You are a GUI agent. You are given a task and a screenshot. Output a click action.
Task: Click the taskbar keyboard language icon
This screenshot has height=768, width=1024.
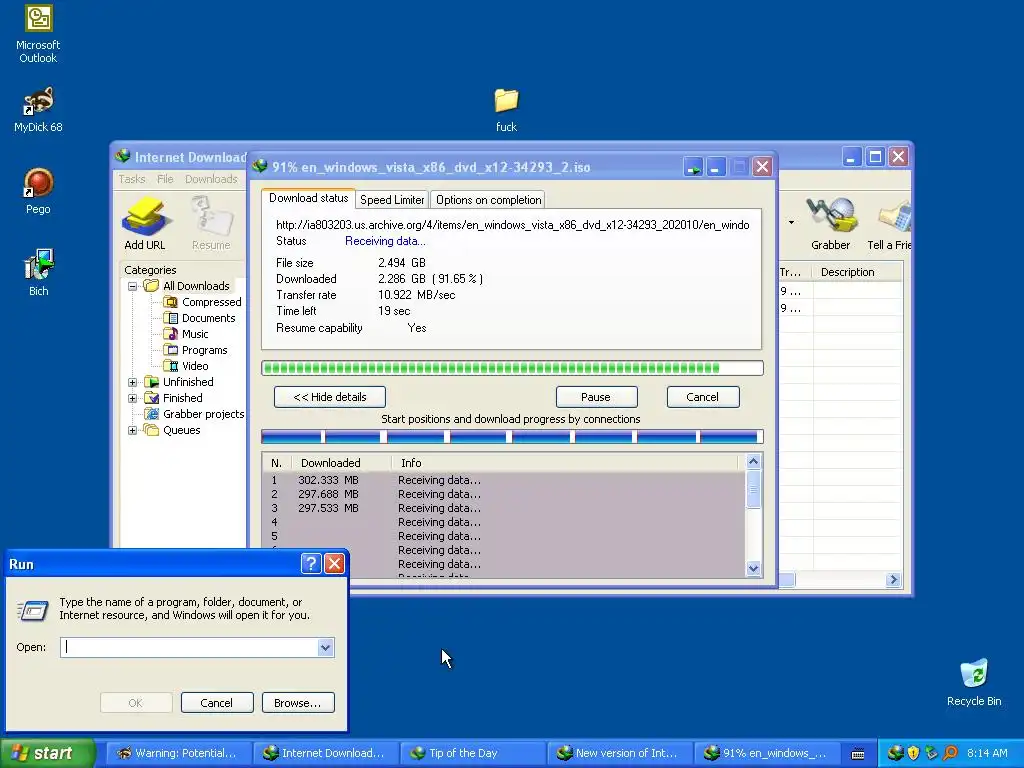pyautogui.click(x=859, y=754)
